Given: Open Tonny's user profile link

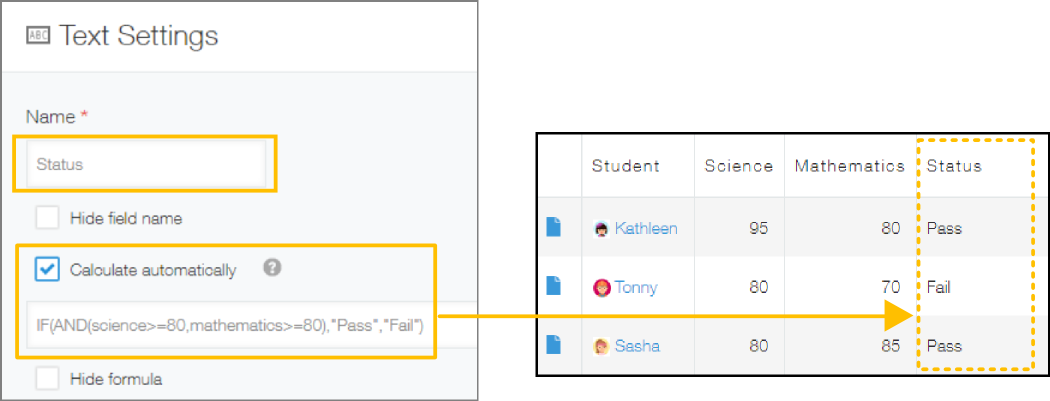Looking at the screenshot, I should point(636,288).
